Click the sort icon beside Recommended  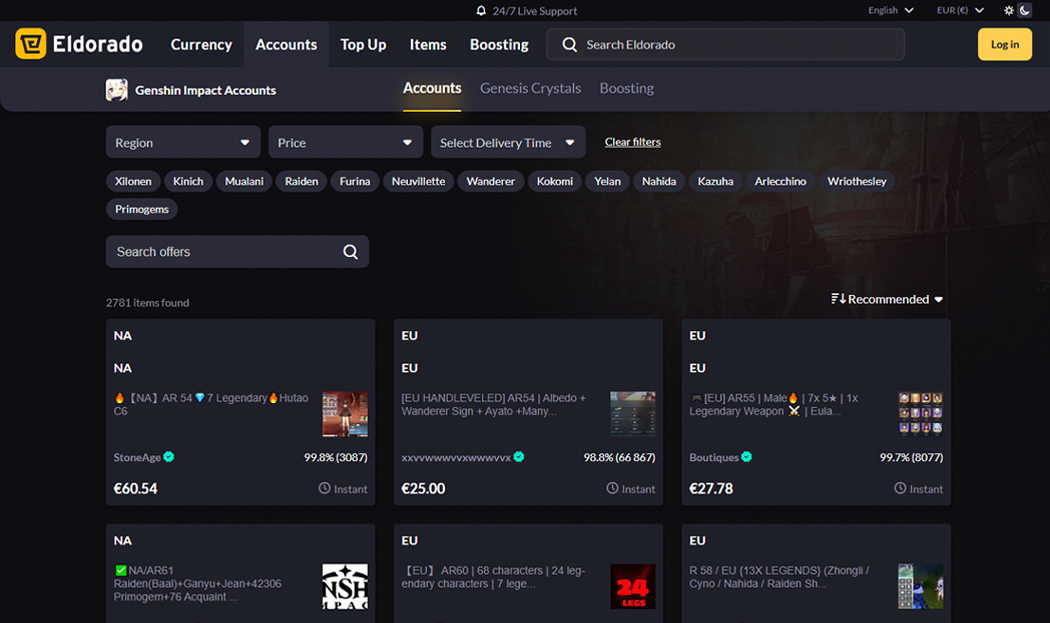(838, 299)
